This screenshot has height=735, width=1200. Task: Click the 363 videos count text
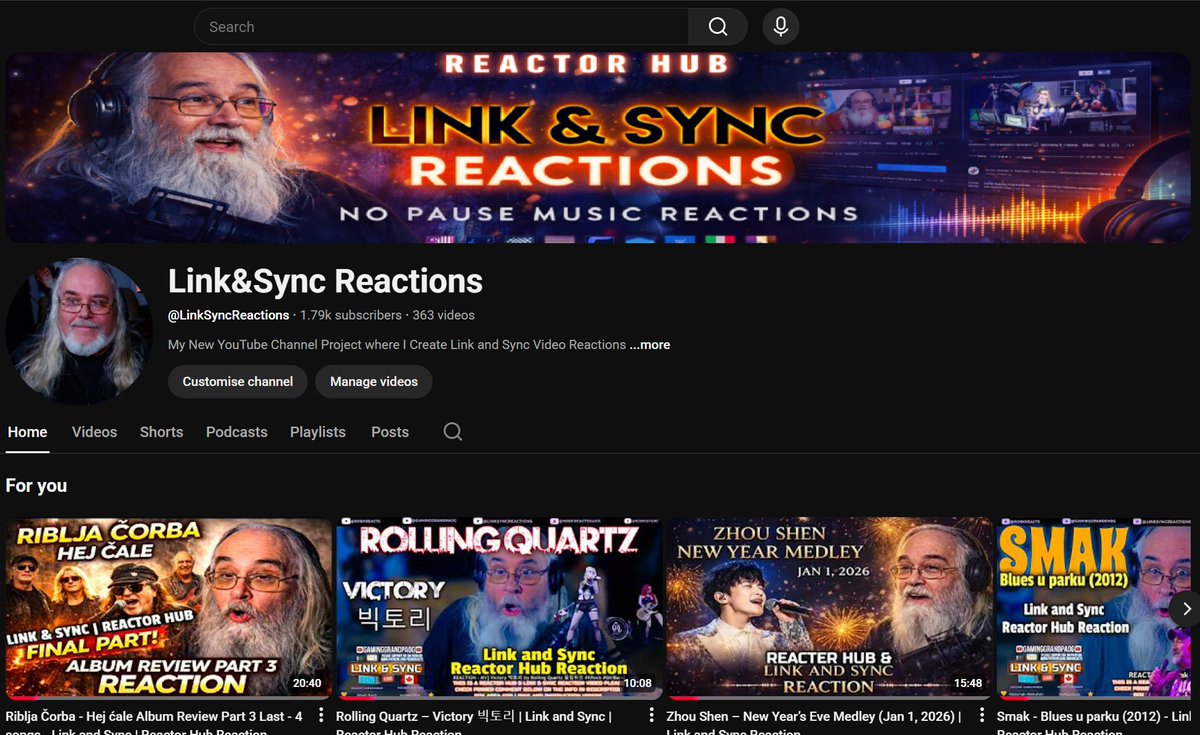(x=443, y=315)
